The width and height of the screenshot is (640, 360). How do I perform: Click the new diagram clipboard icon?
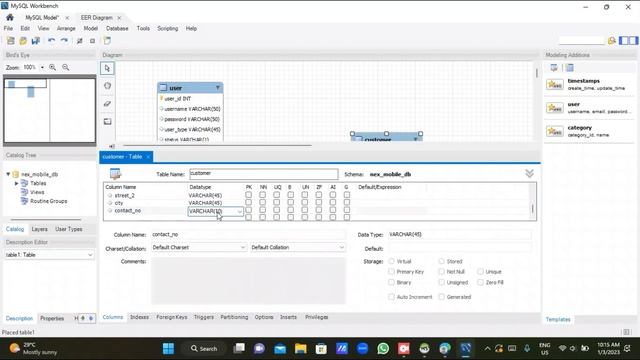(x=107, y=40)
